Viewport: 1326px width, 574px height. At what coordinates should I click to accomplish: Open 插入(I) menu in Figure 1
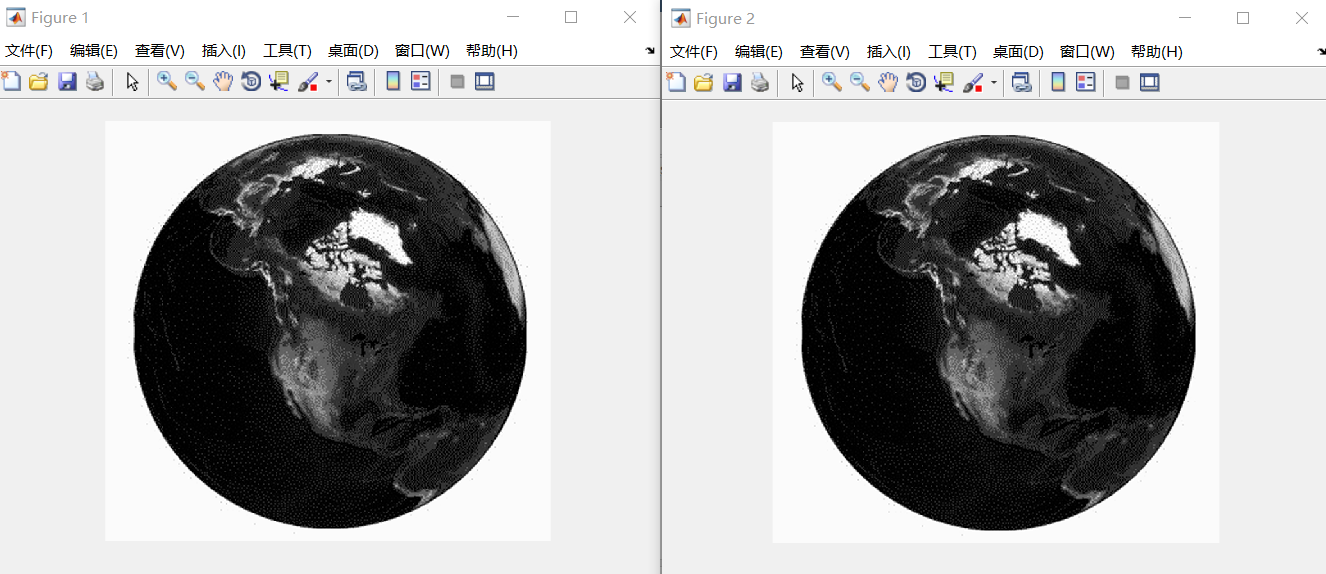pyautogui.click(x=224, y=51)
